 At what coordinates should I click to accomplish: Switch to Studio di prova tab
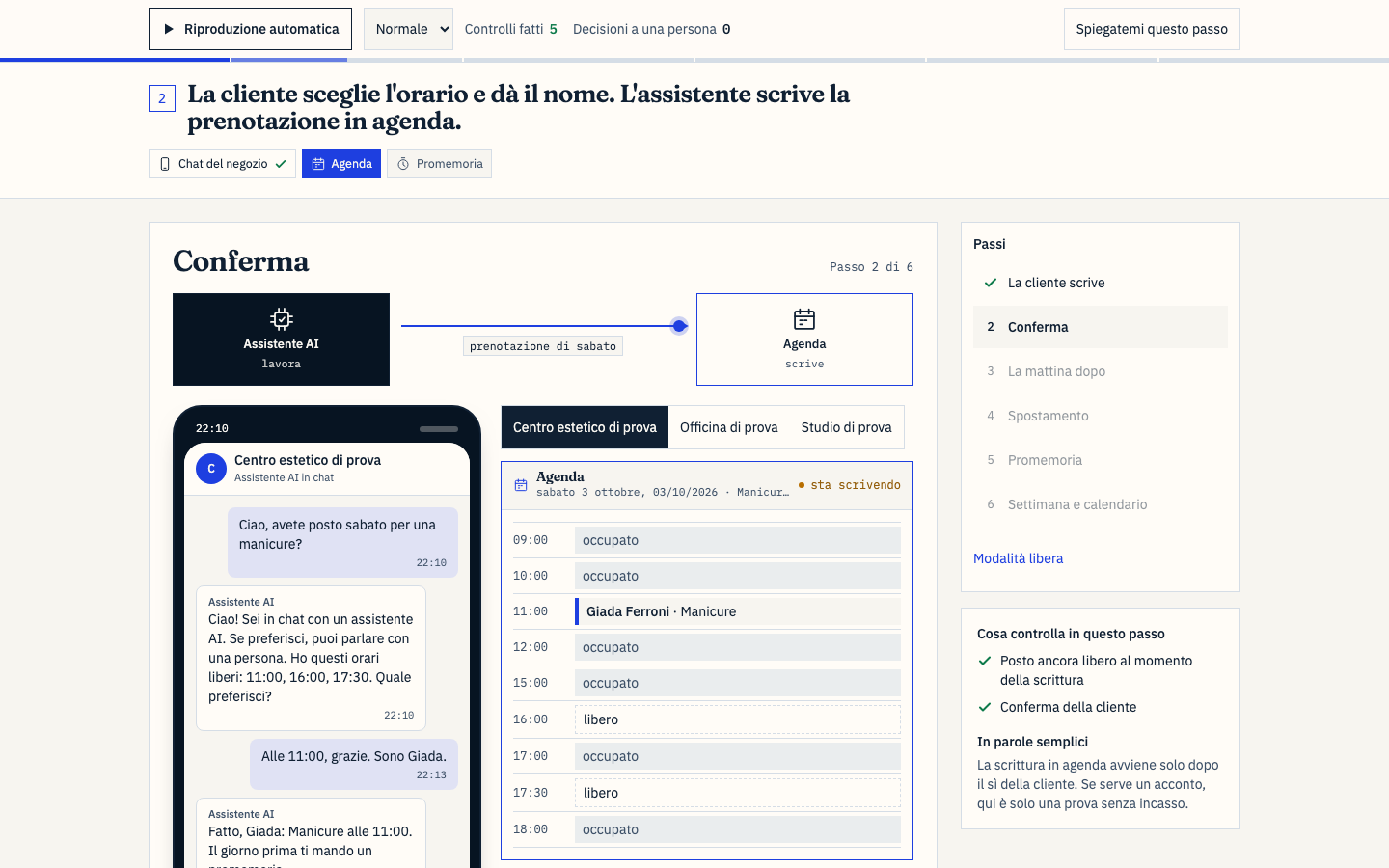click(x=846, y=427)
